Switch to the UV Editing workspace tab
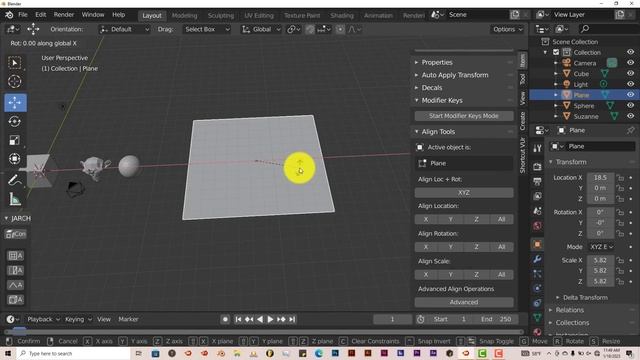 pos(259,16)
